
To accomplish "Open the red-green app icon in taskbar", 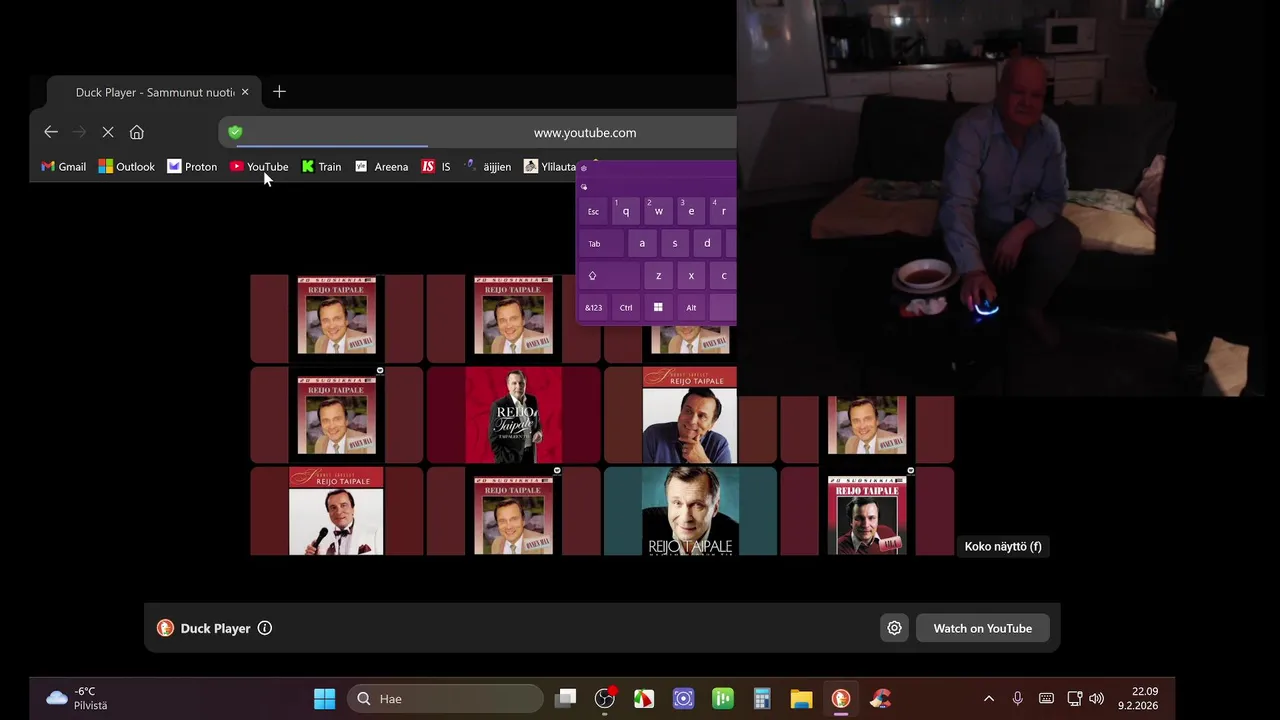I will (x=644, y=699).
